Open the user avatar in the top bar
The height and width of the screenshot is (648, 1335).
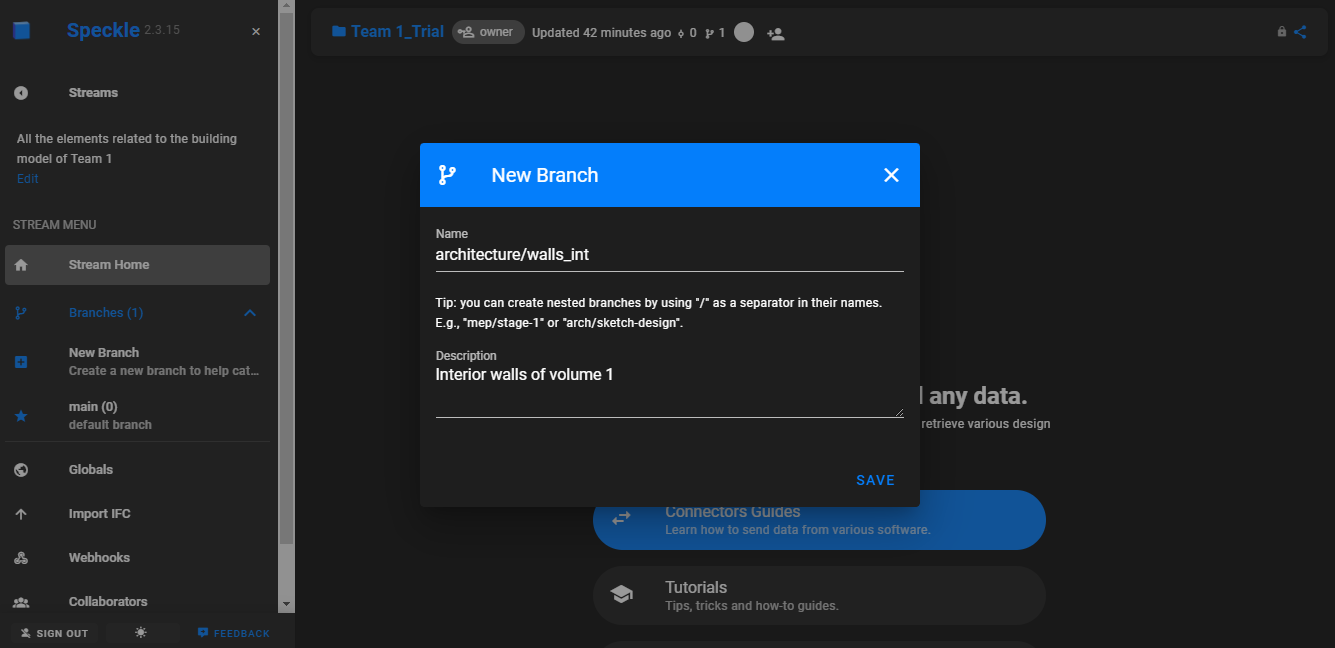[743, 32]
